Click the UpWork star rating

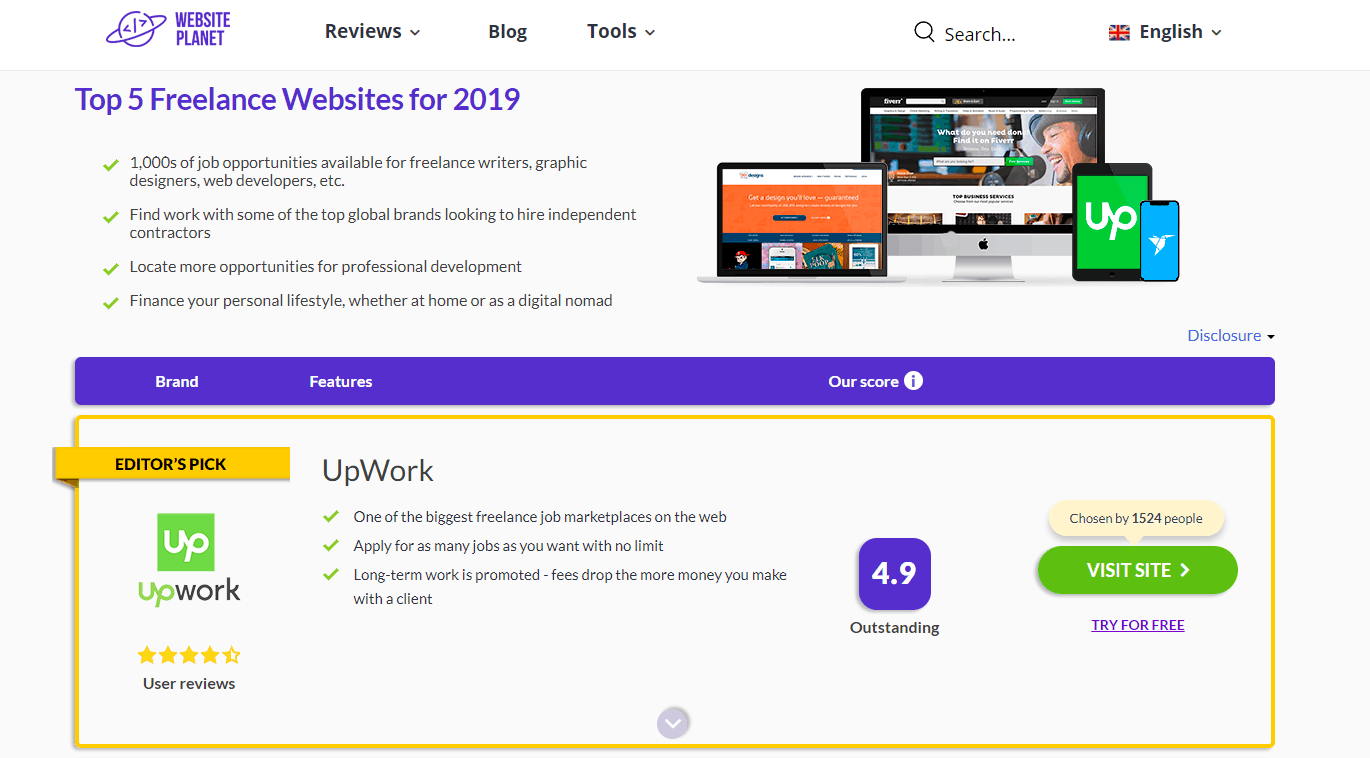[189, 656]
